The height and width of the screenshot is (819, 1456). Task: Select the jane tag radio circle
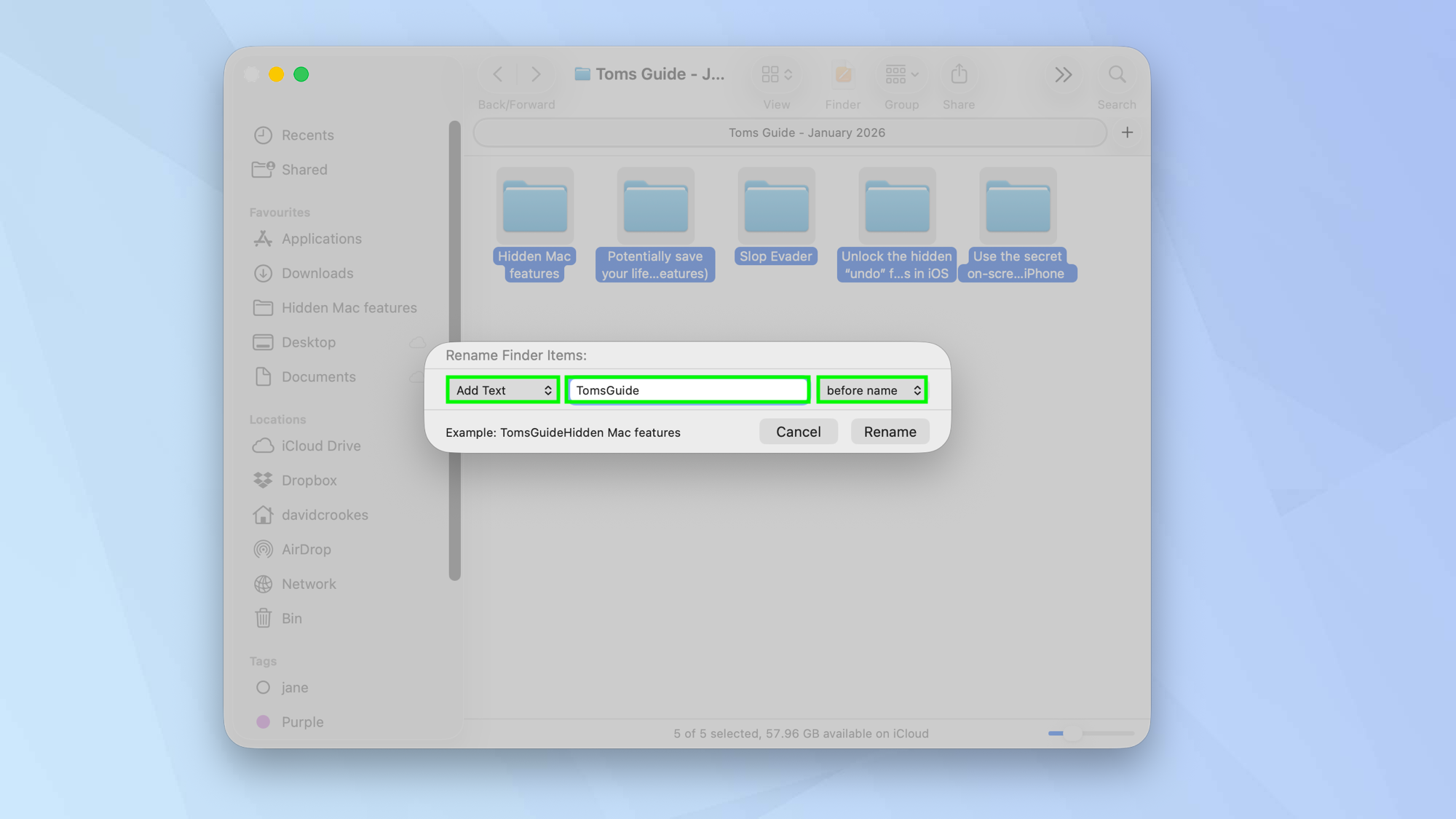pos(262,687)
